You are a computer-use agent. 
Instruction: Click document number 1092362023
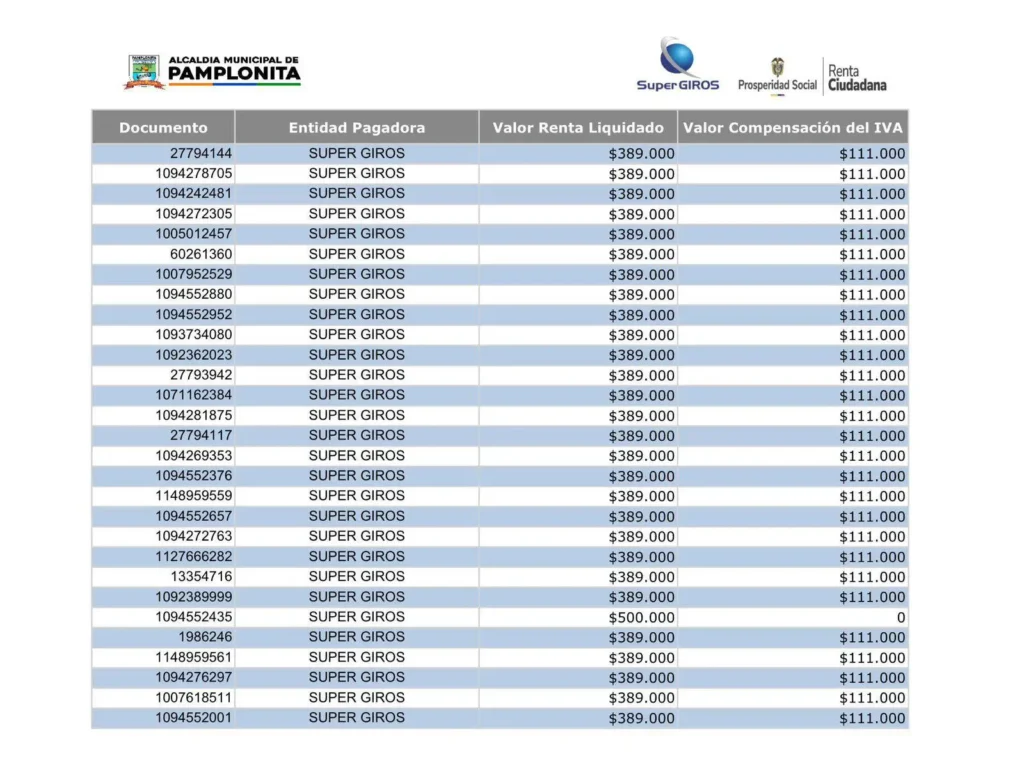[x=193, y=355]
